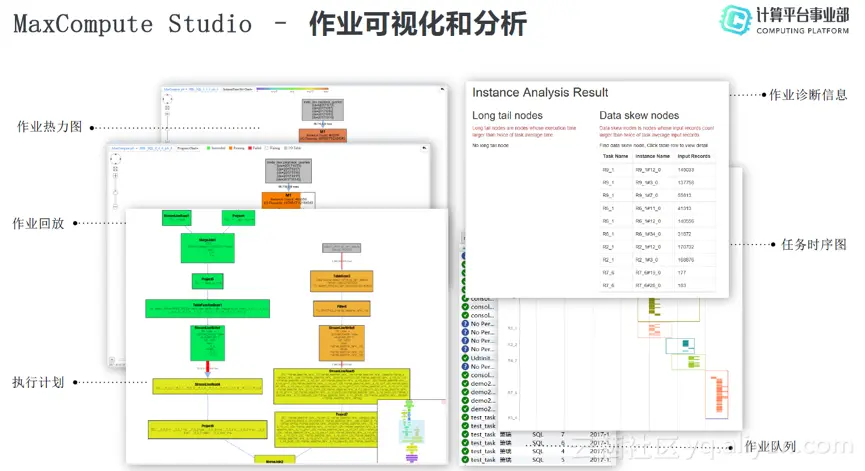The height and width of the screenshot is (471, 865).
Task: Open the ProgressChart dropdown in job replay window
Action: tap(188, 148)
